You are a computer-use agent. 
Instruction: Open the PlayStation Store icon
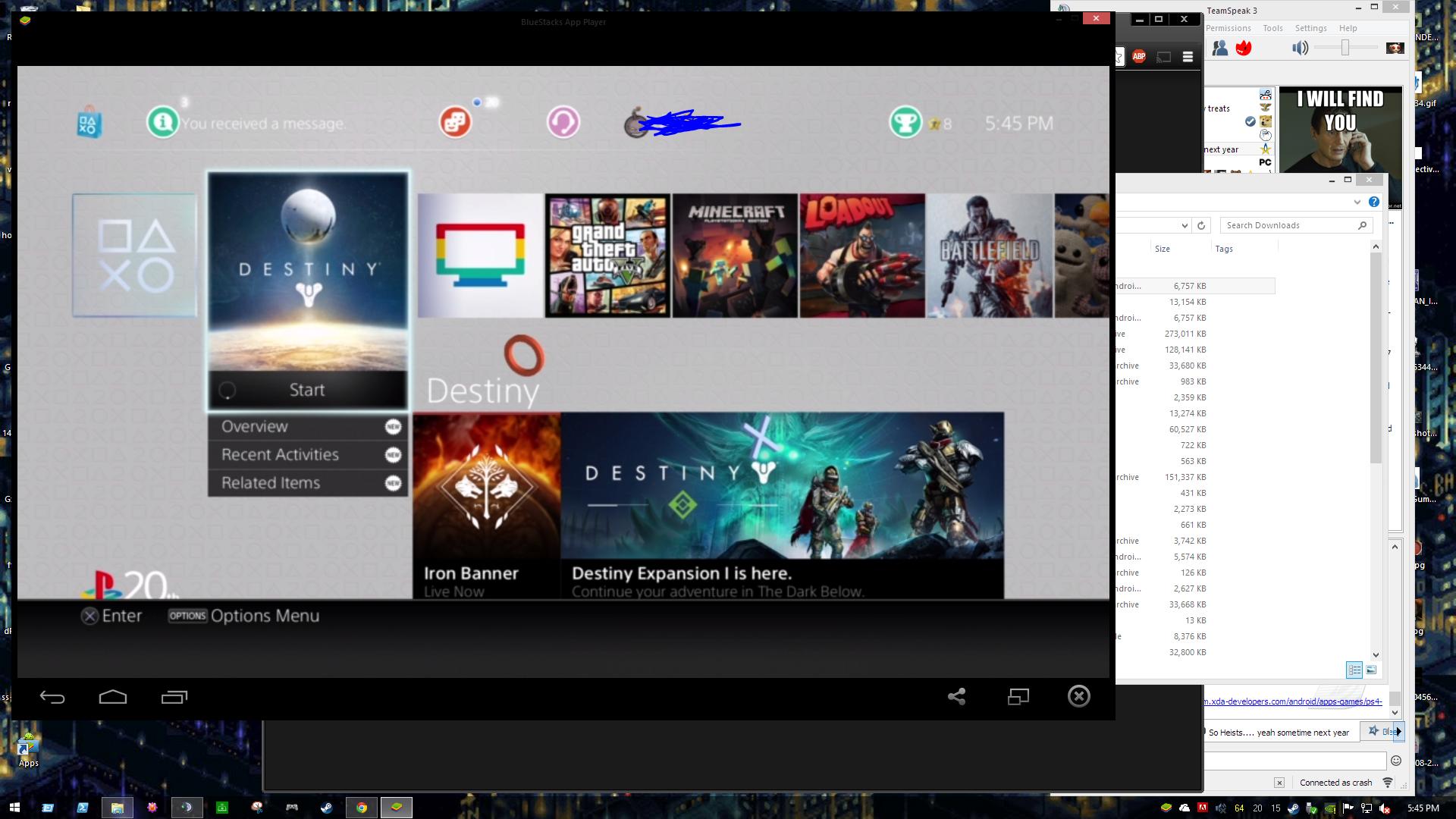pos(89,123)
